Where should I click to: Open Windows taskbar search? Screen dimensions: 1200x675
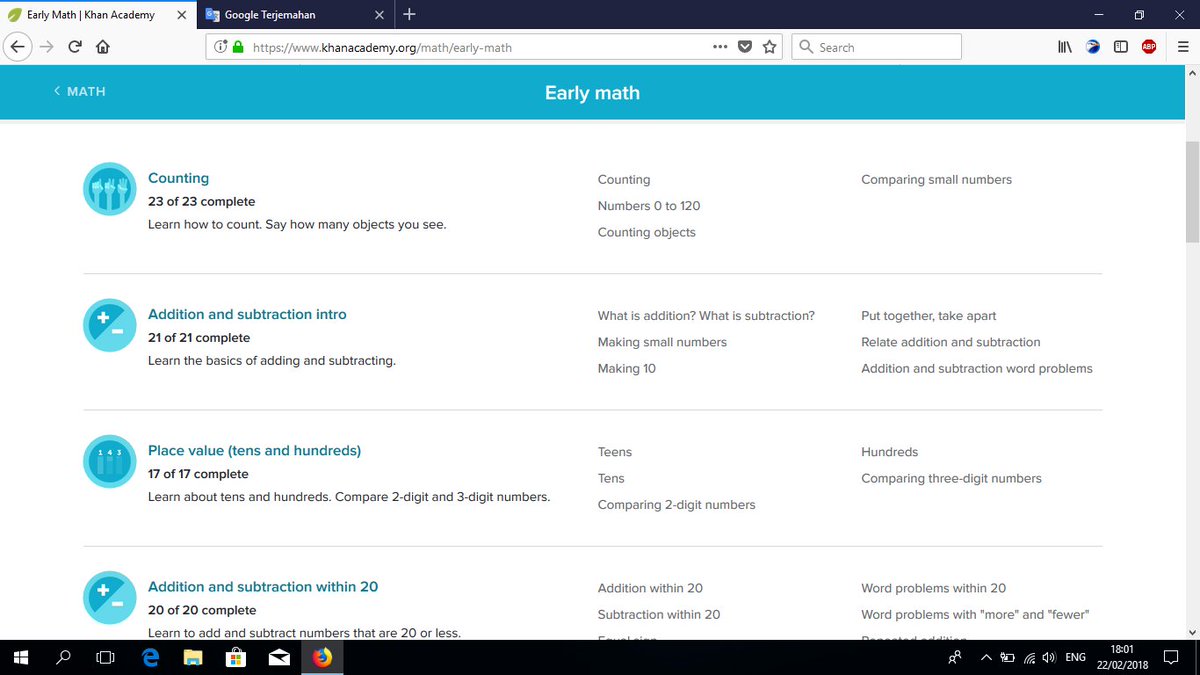point(63,657)
